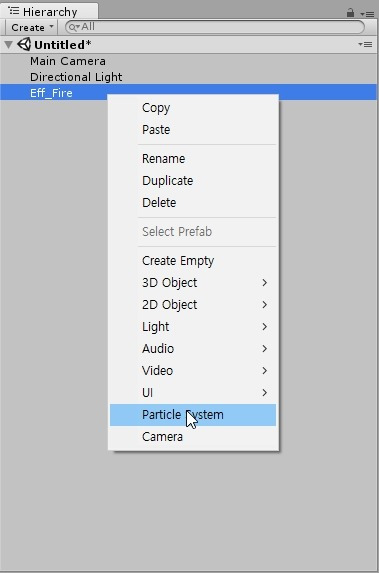Open Hierarchy panel options menu icon
This screenshot has height=573, width=379.
[367, 14]
